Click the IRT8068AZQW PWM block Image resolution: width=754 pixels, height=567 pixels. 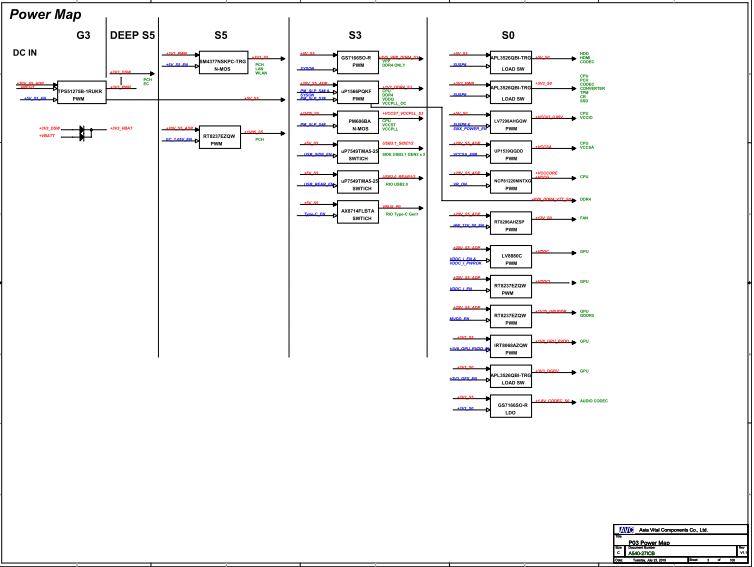(x=511, y=349)
